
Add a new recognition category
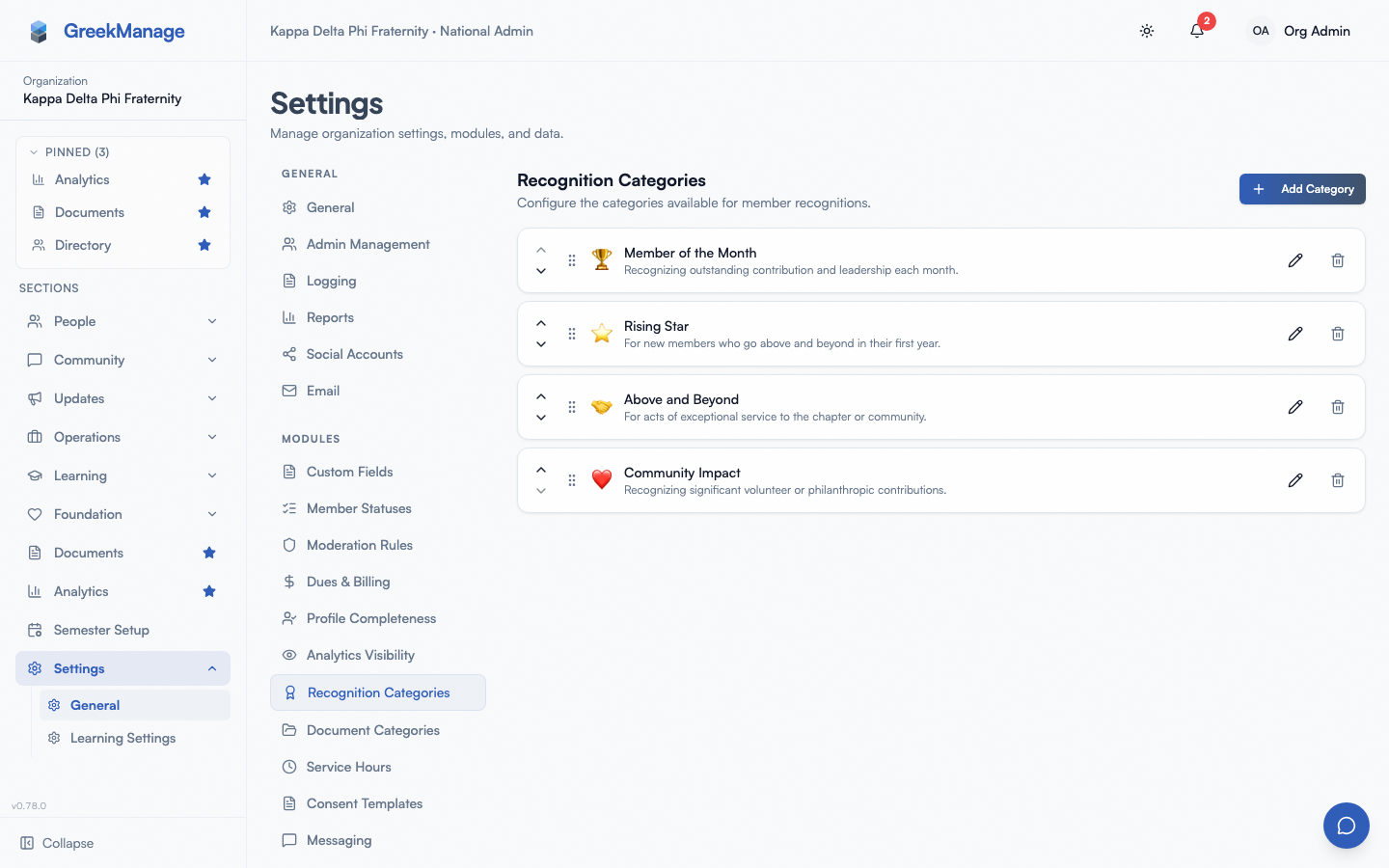tap(1302, 189)
